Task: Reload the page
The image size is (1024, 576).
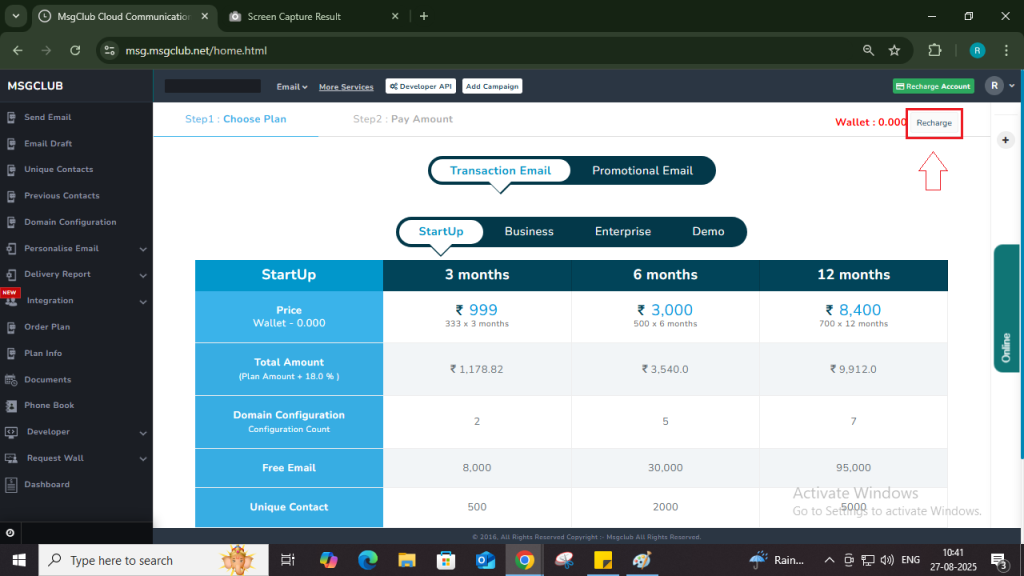Action: [x=75, y=50]
